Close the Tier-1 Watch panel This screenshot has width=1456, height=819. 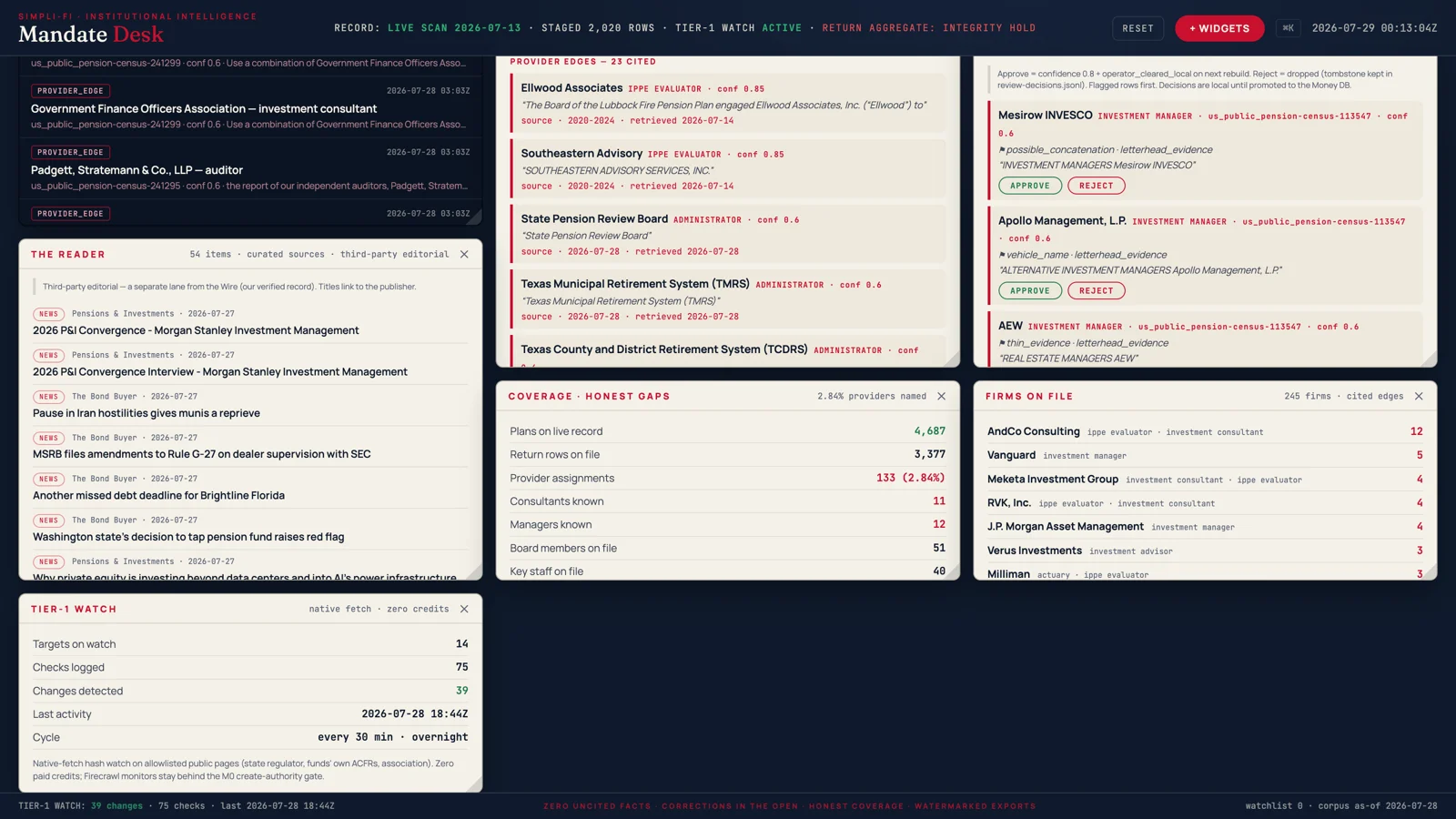(x=464, y=610)
